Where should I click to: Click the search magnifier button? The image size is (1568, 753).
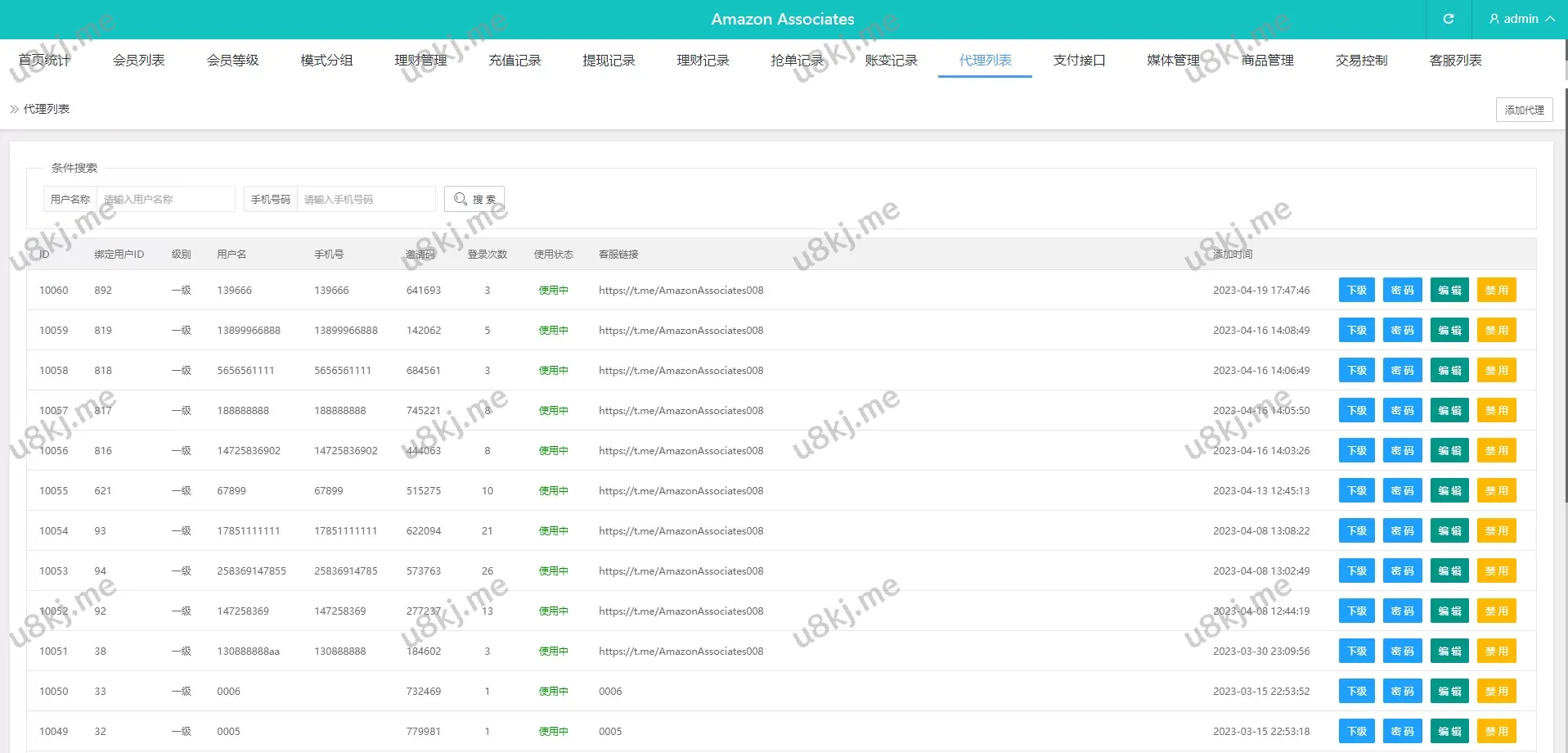474,199
